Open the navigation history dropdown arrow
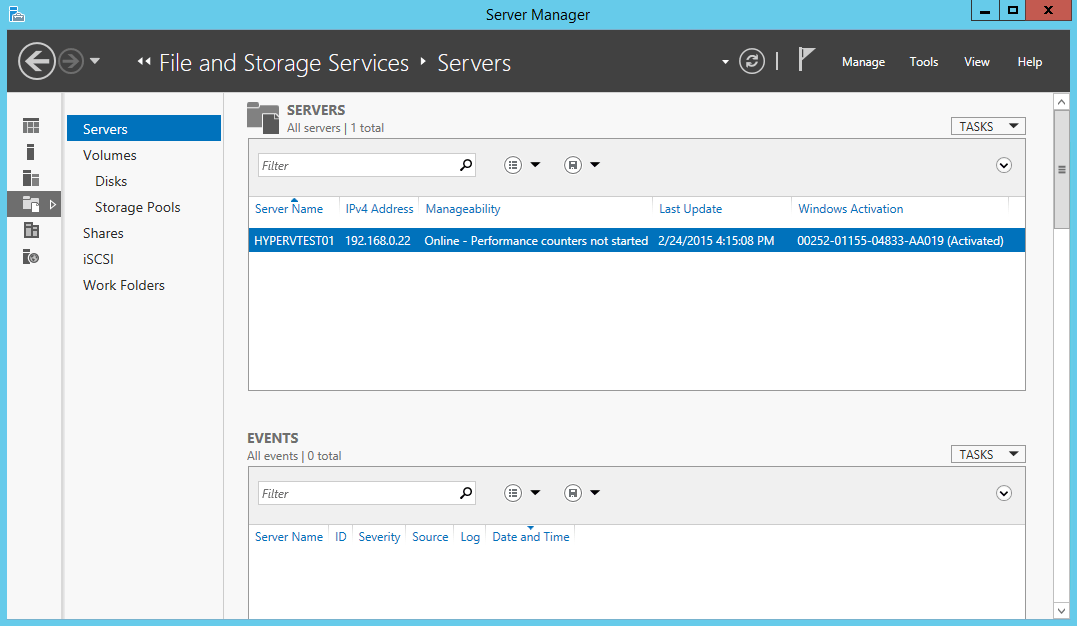 [95, 61]
